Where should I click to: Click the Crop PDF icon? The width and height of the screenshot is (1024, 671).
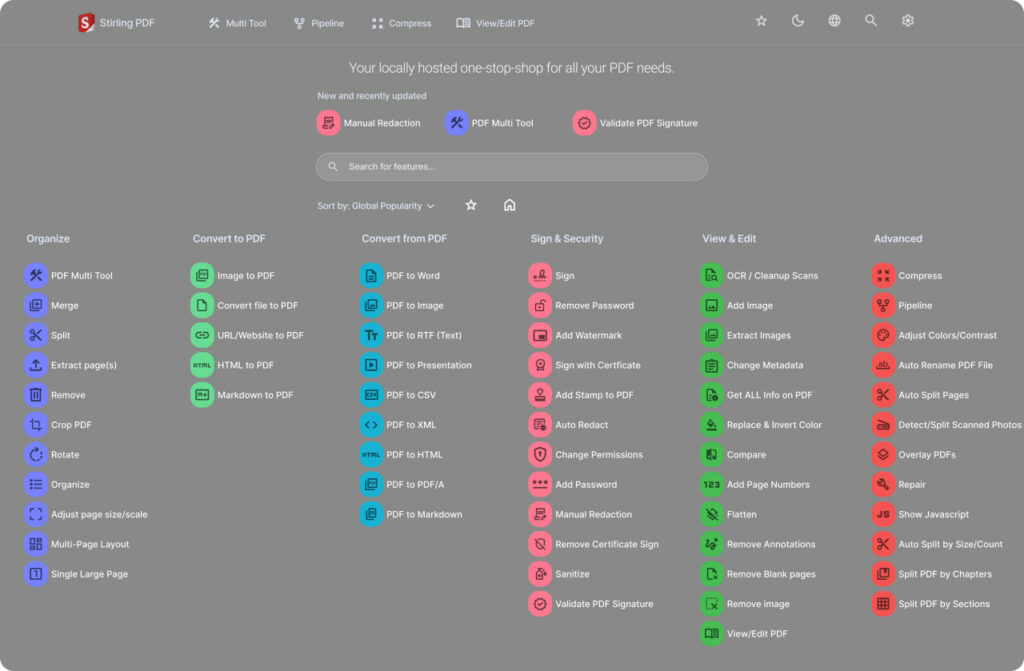click(x=36, y=425)
